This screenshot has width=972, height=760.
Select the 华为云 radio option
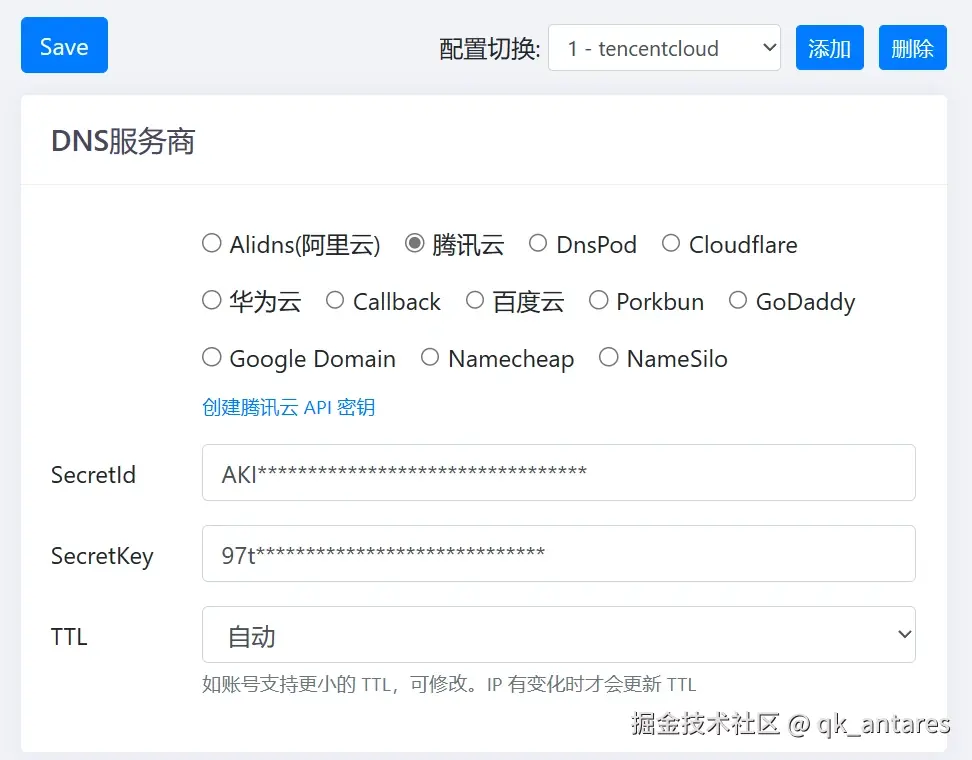212,300
